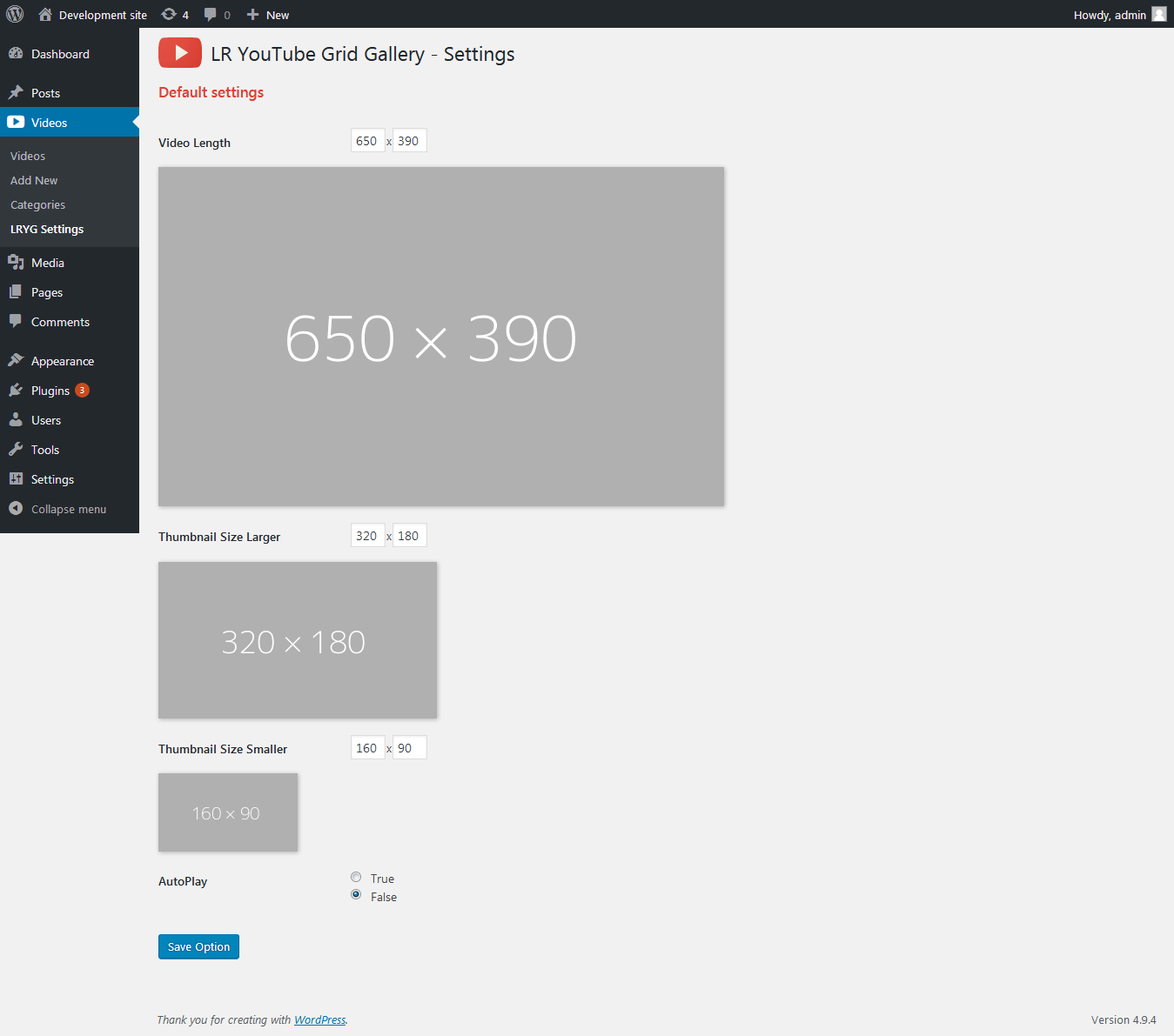Image resolution: width=1174 pixels, height=1036 pixels.
Task: Click Thumbnail Size Smaller width field 160
Action: click(x=368, y=748)
